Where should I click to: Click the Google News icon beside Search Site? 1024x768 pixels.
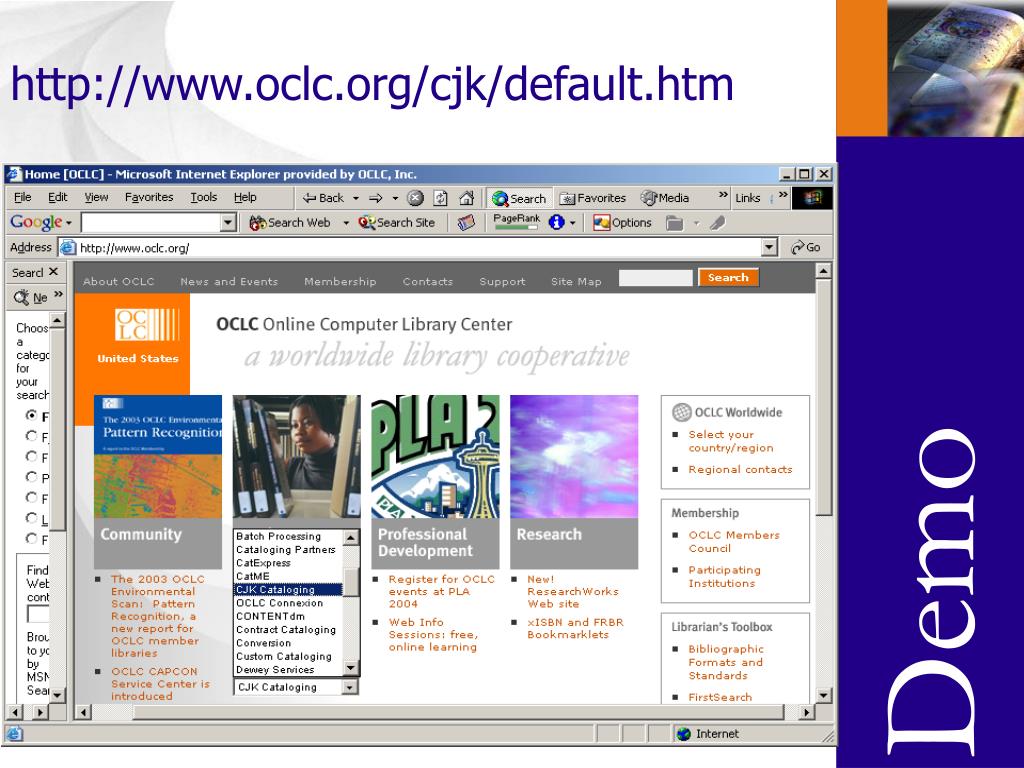point(466,223)
